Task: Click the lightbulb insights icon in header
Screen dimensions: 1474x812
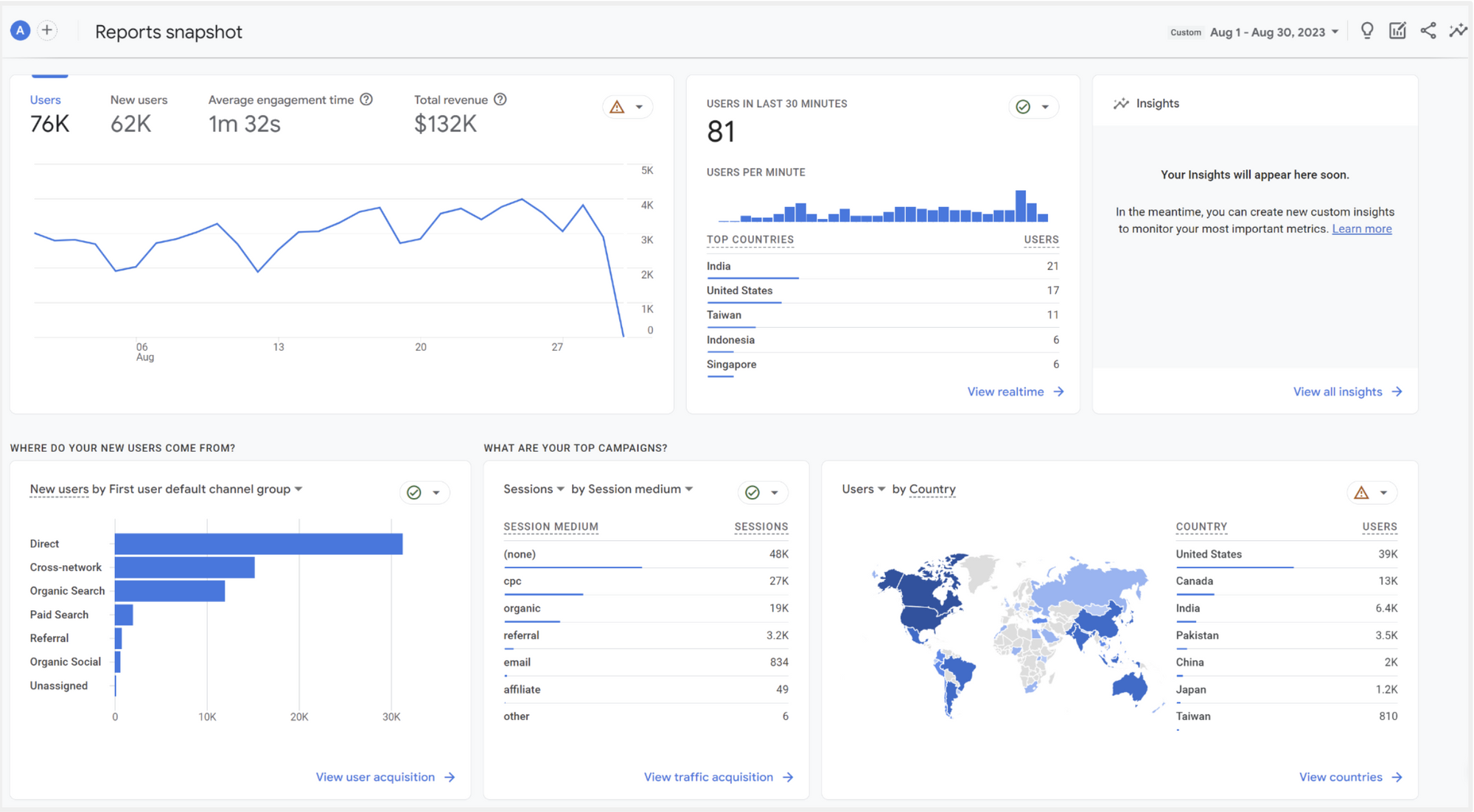Action: (x=1366, y=31)
